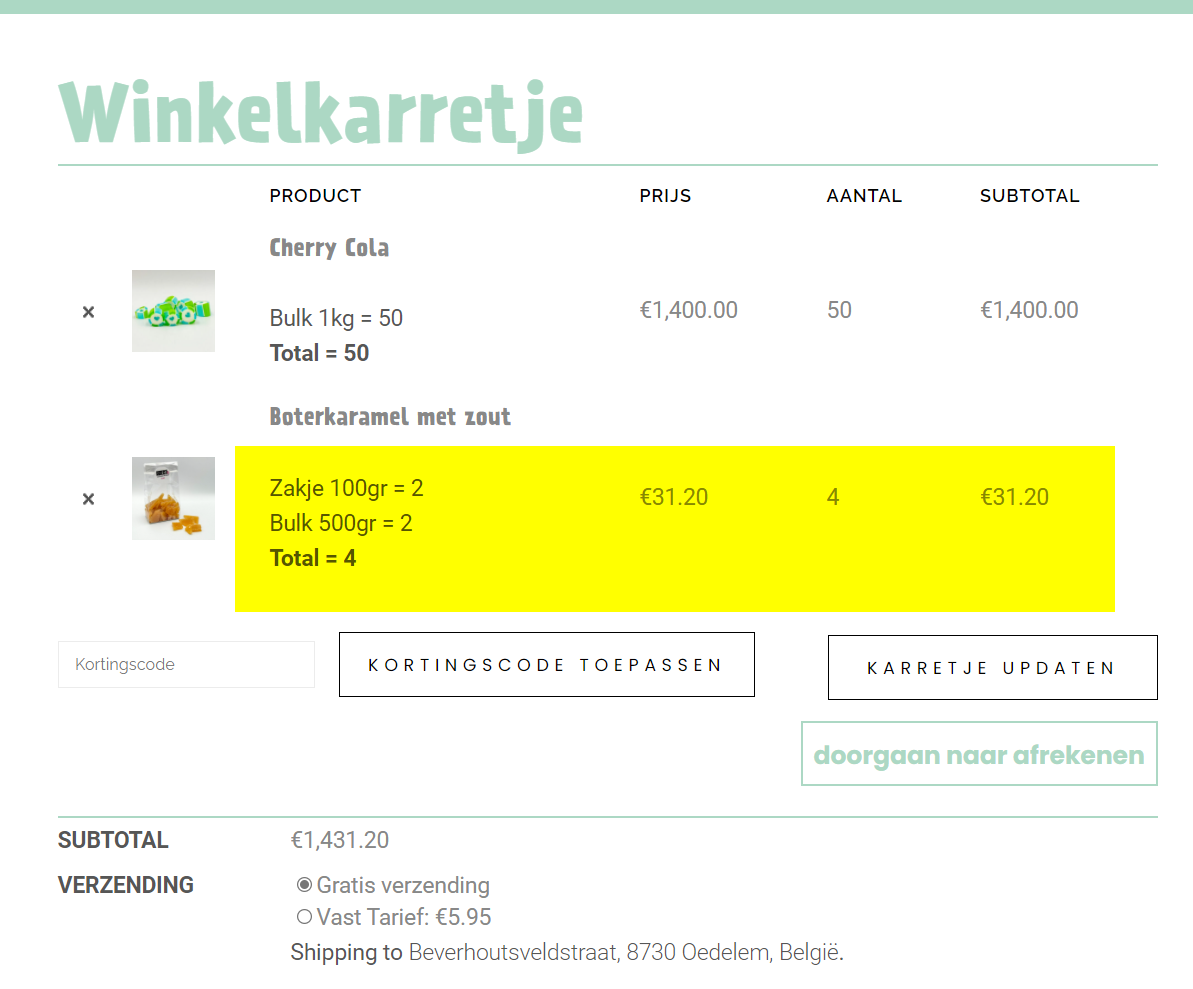Open the Boterkaramel product thumbnail image

[173, 498]
